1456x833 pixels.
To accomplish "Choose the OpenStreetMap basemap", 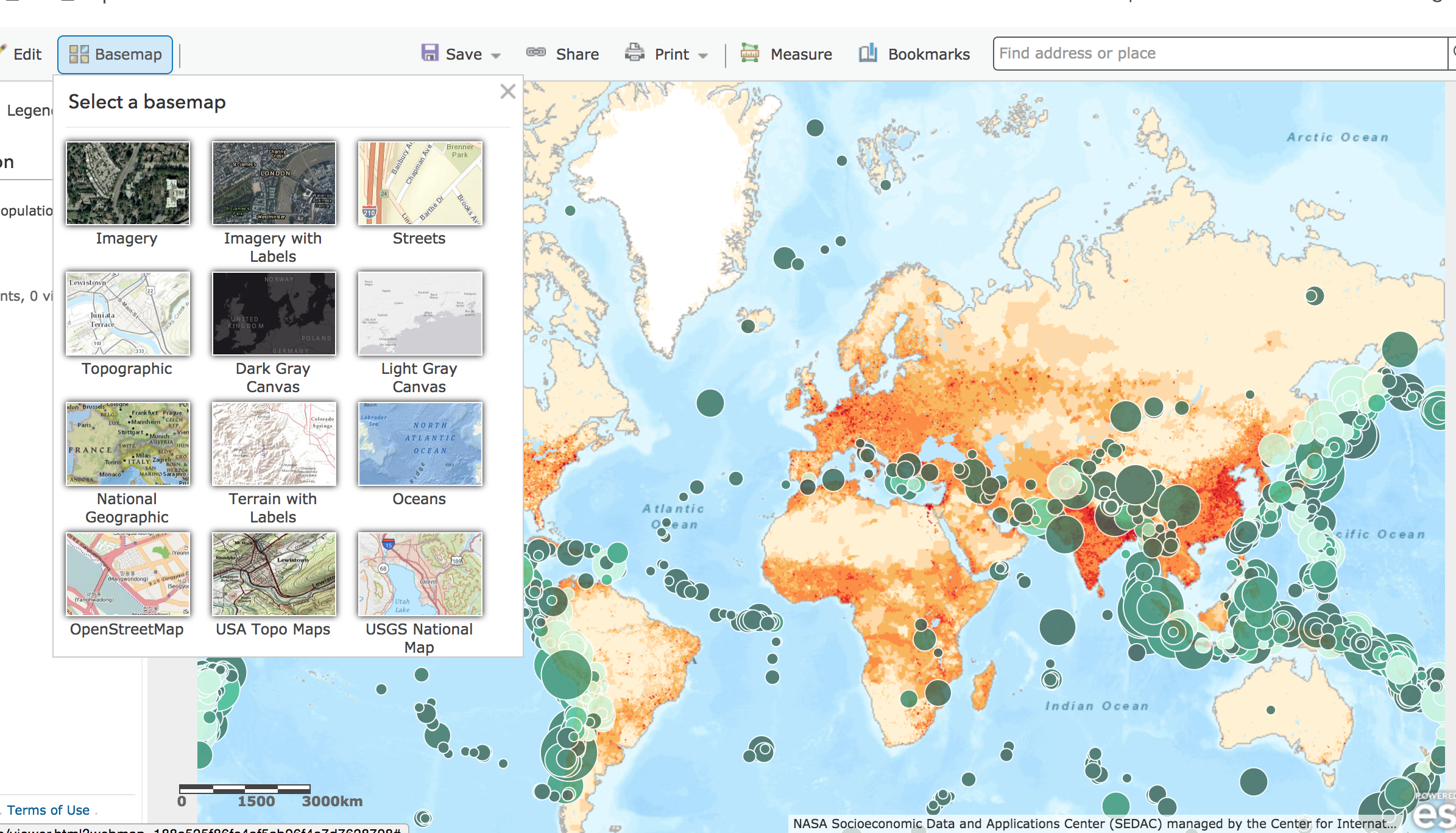I will click(127, 574).
